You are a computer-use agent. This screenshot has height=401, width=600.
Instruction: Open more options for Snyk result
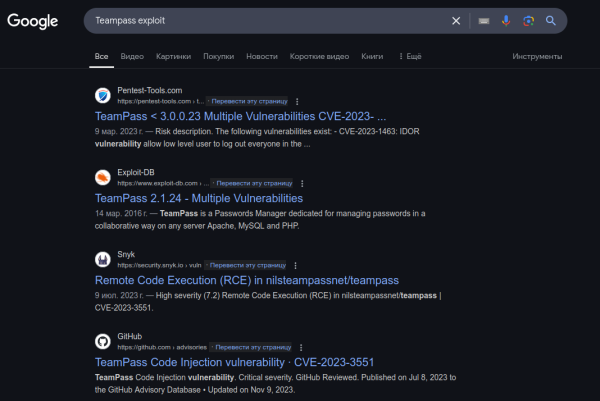point(295,266)
